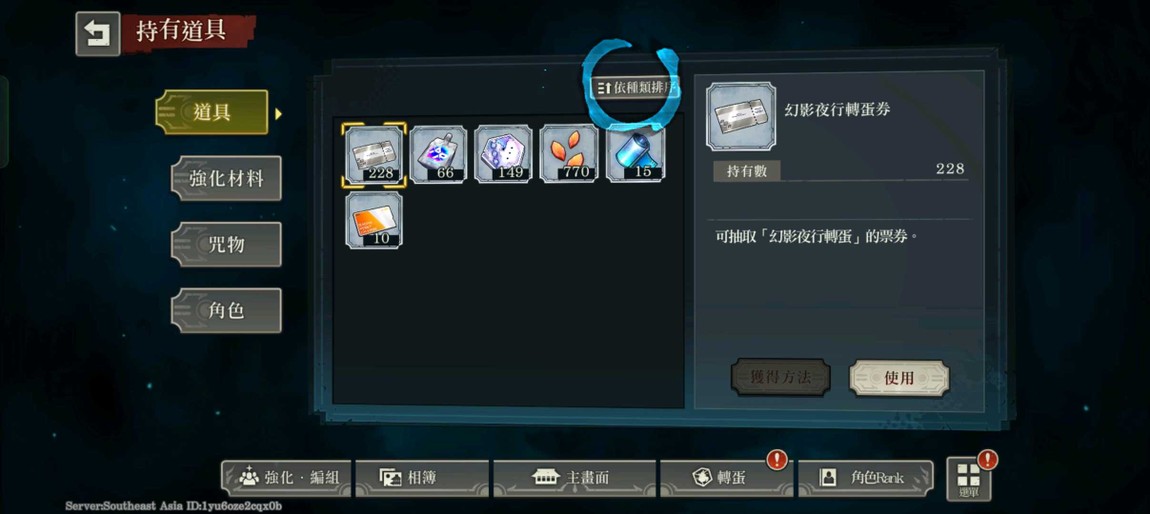Click the 使用 button
Image resolution: width=1150 pixels, height=514 pixels.
899,378
